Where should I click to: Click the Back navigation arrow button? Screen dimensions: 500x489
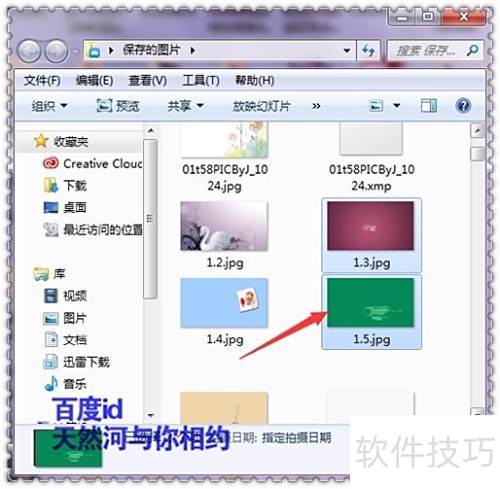point(29,51)
